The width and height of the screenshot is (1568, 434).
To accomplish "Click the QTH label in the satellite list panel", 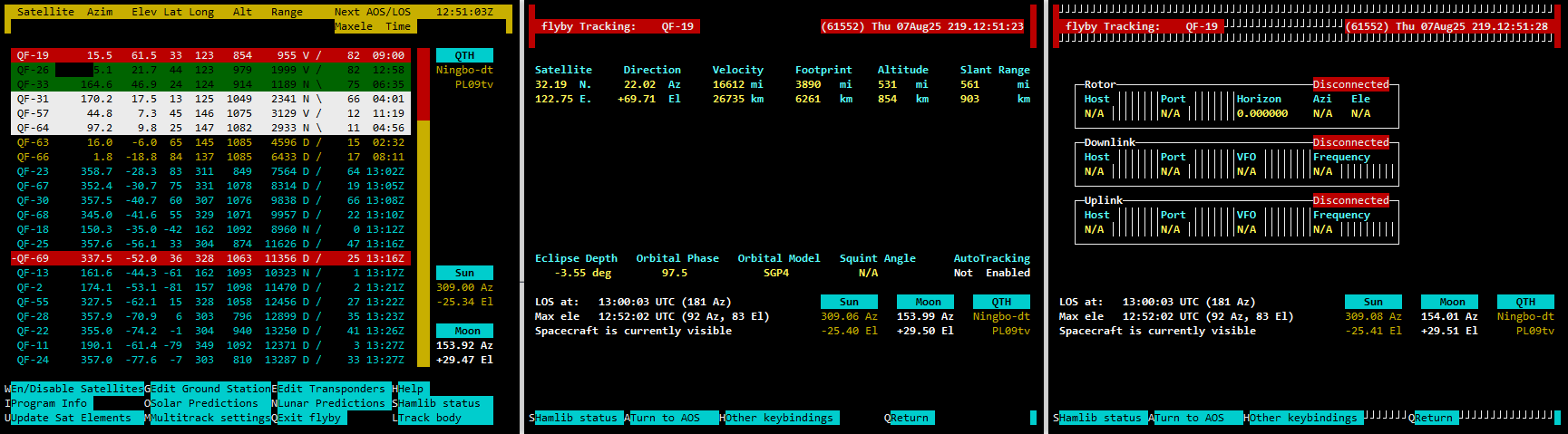I will [x=464, y=55].
